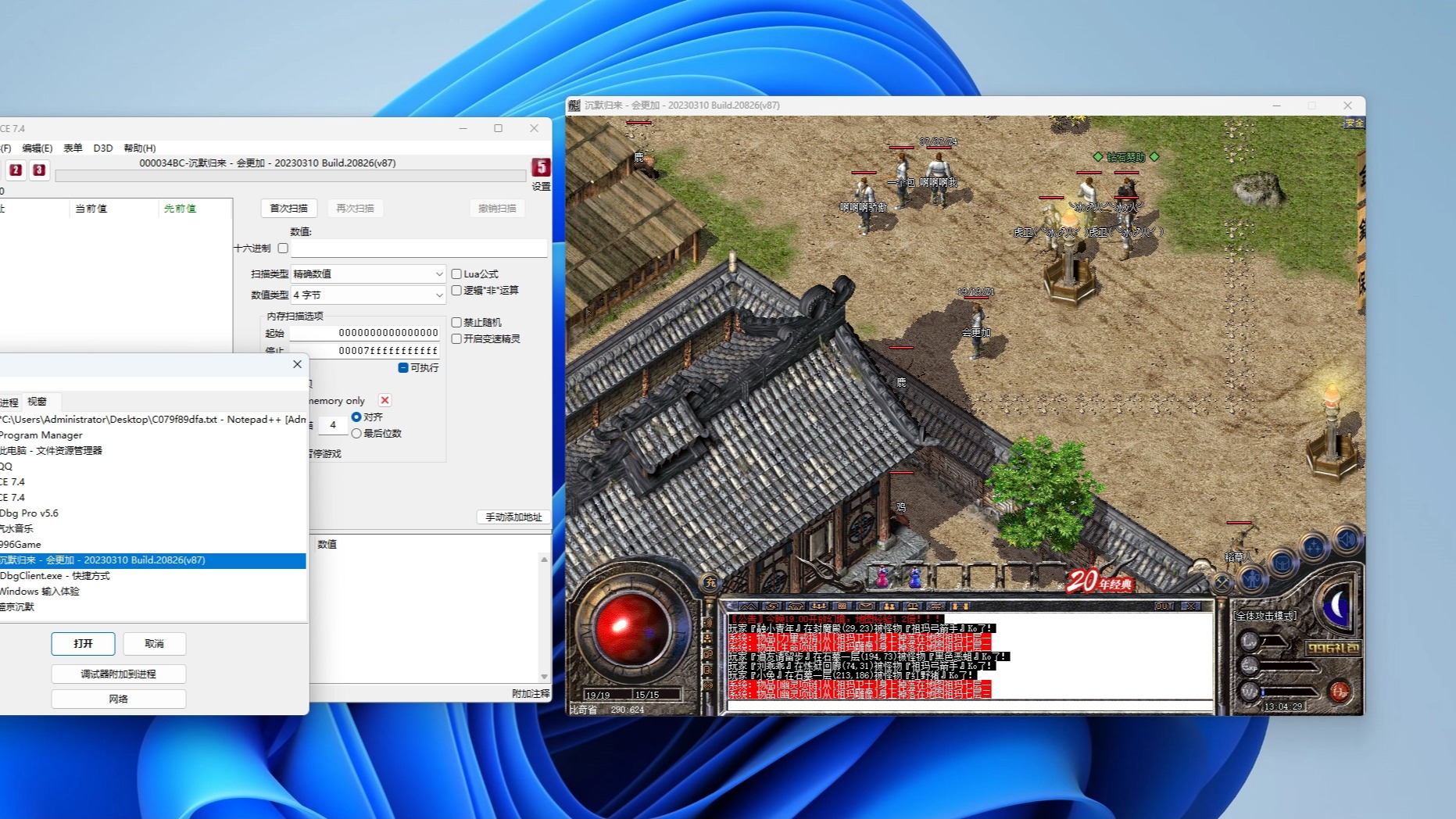Click the alignment value field showing 4

pyautogui.click(x=333, y=425)
